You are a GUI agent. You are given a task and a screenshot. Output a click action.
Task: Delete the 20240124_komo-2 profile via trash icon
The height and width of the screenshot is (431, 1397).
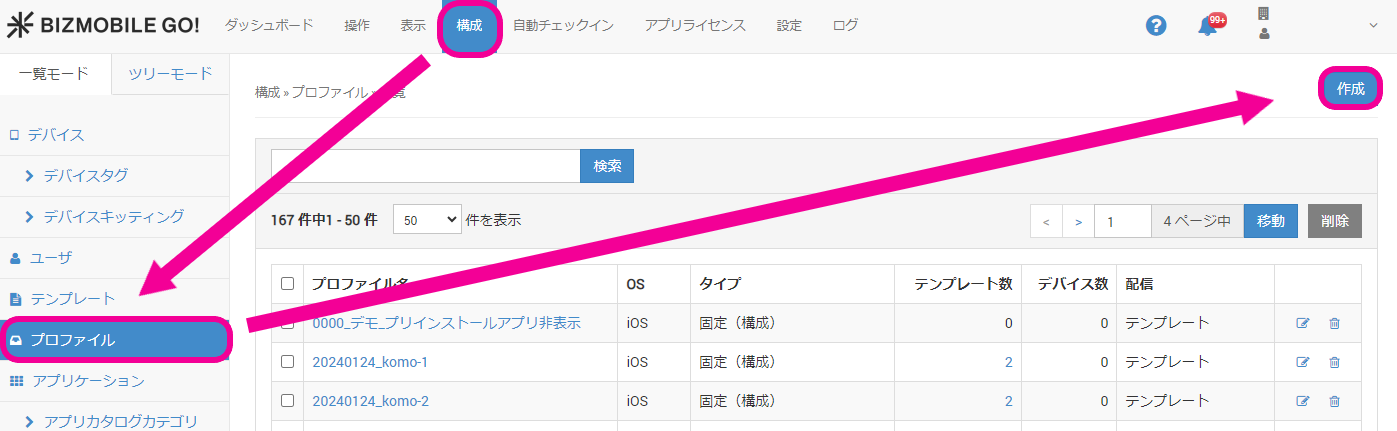point(1334,401)
